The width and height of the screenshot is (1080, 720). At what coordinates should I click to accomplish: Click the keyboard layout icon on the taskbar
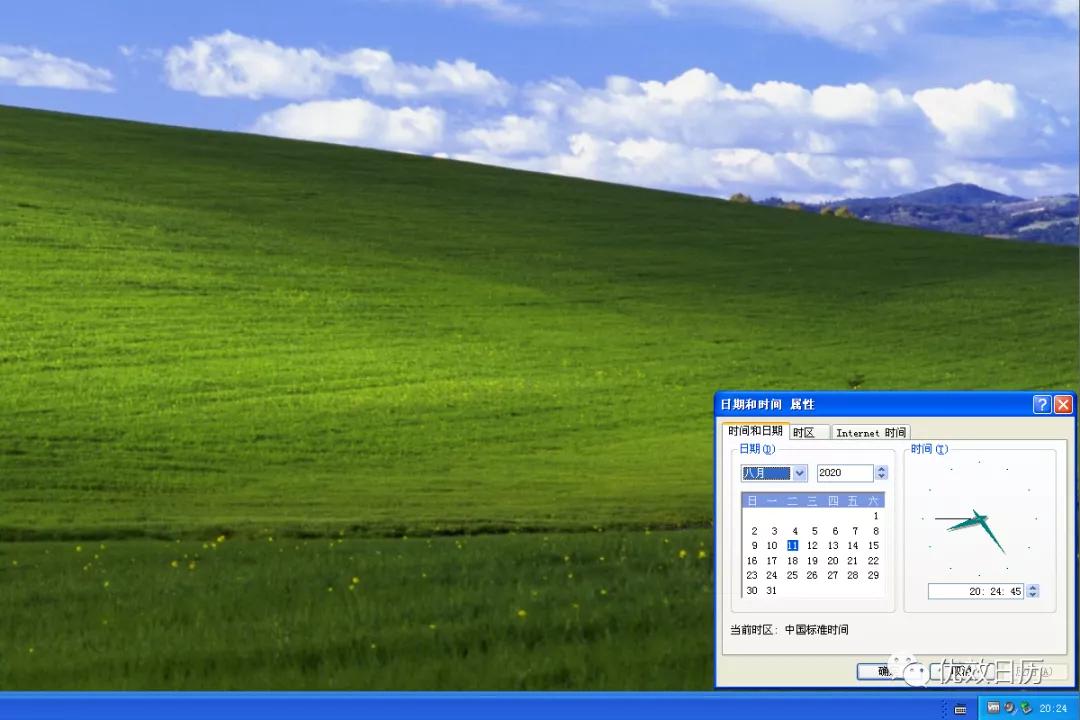962,706
